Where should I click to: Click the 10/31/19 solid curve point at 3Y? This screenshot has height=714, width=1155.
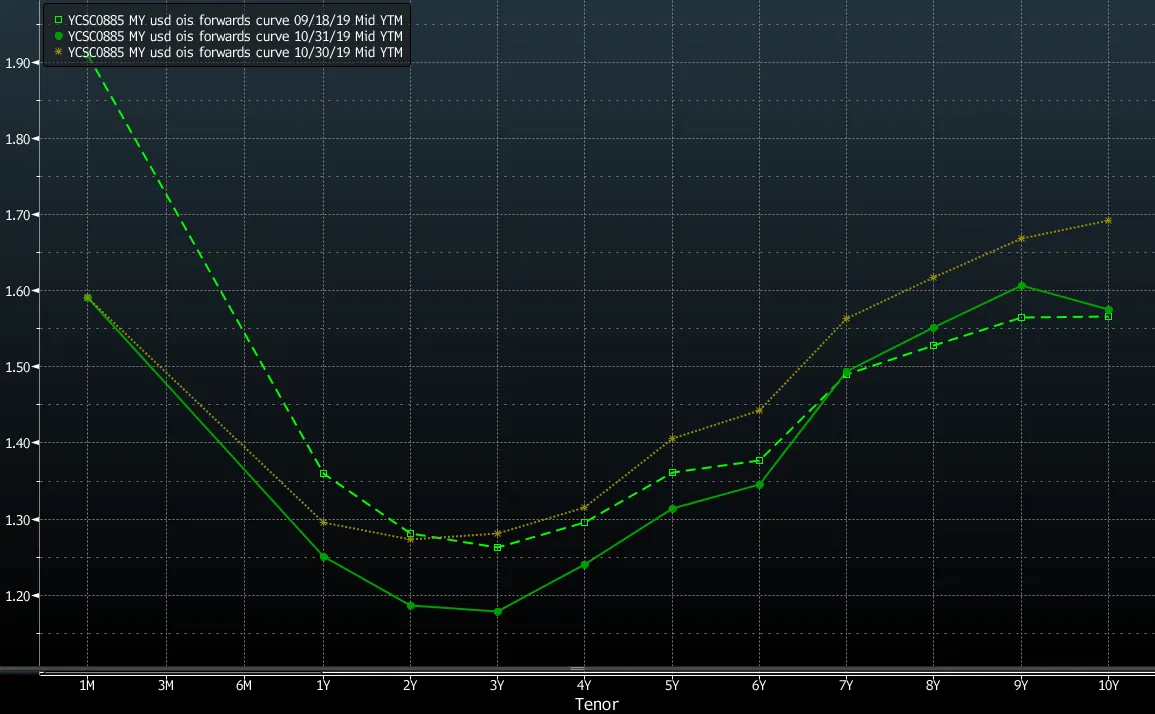497,611
